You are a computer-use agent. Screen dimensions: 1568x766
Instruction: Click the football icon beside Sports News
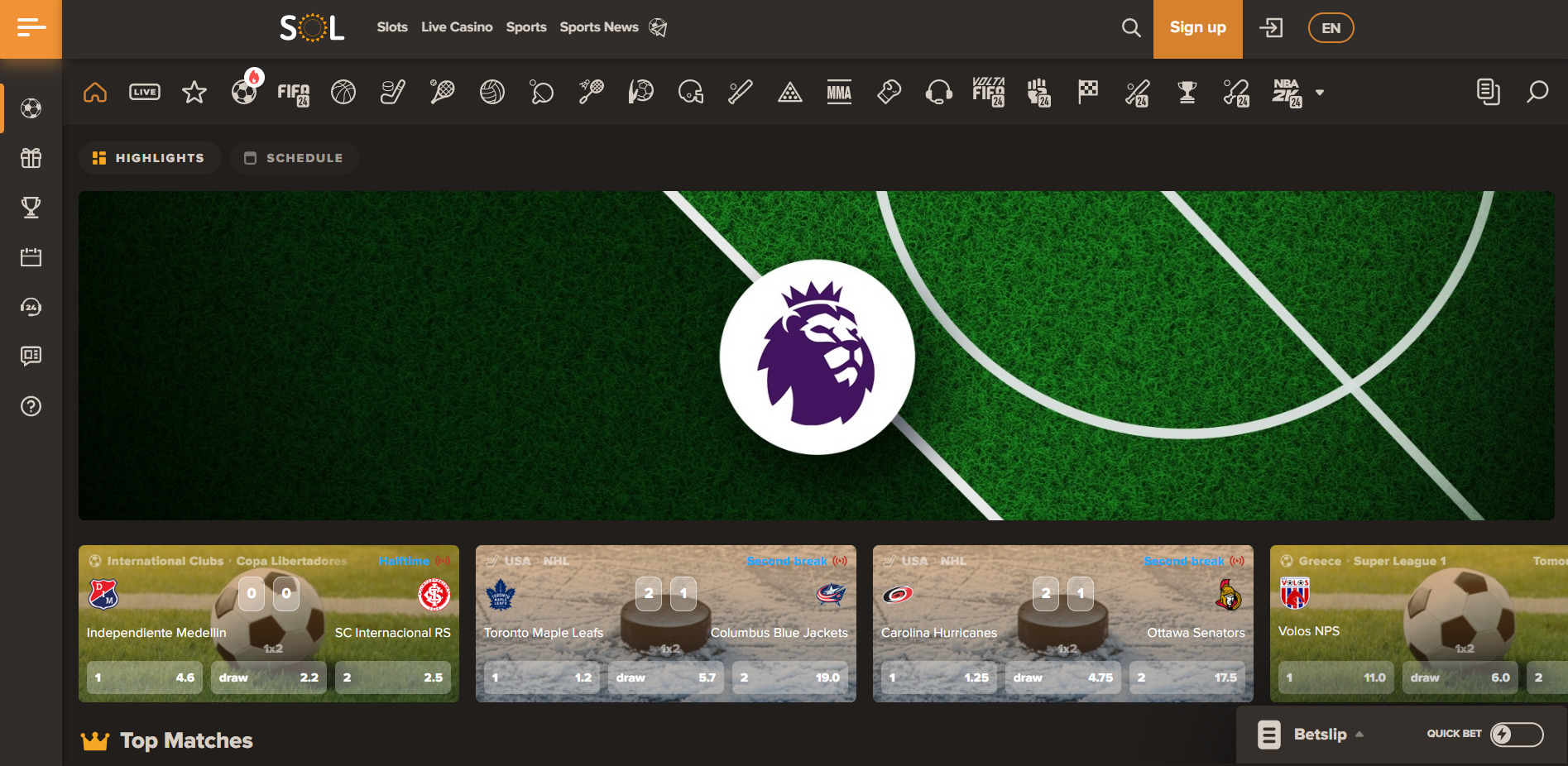(658, 27)
